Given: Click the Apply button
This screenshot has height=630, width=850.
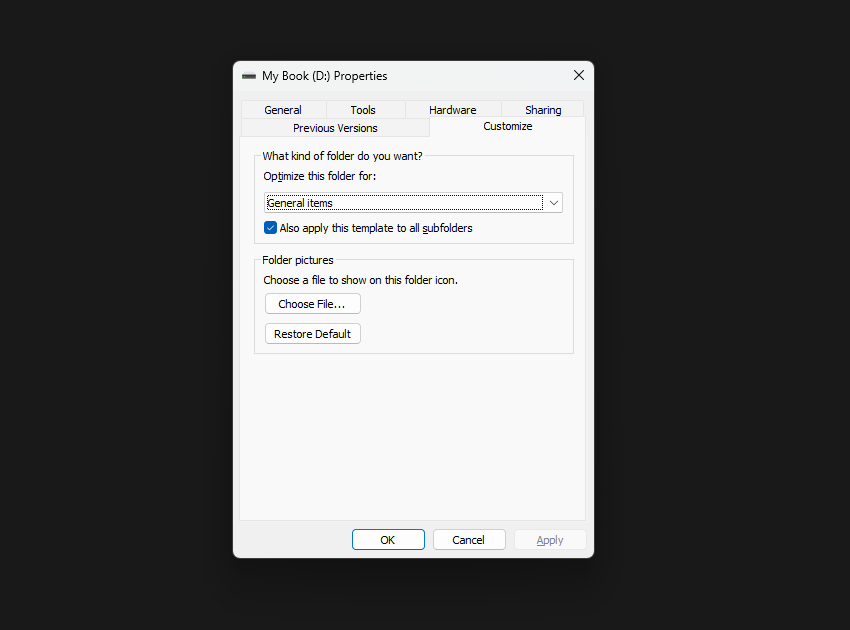Looking at the screenshot, I should pos(550,540).
